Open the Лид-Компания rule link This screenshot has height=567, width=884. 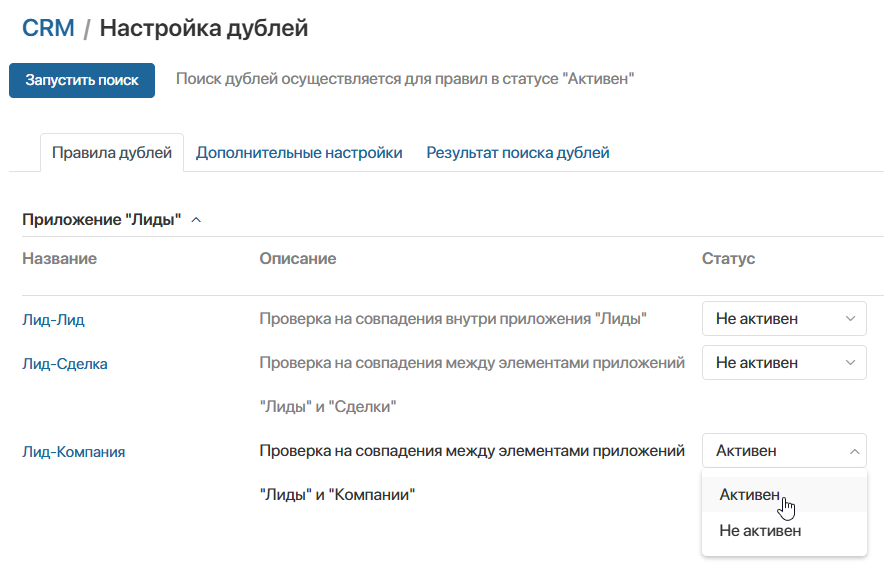click(74, 451)
